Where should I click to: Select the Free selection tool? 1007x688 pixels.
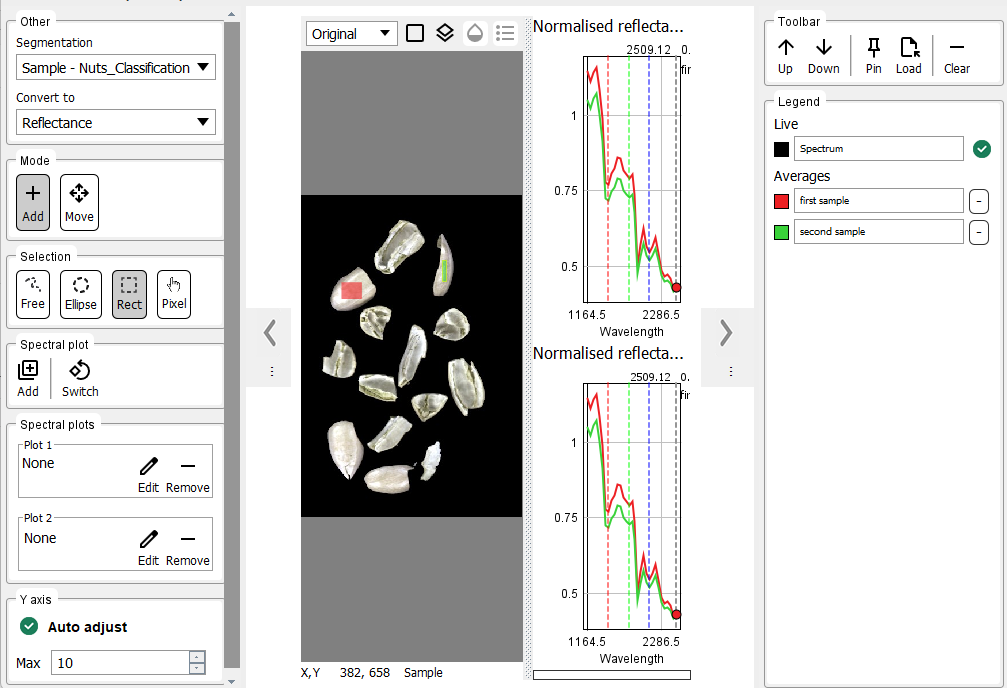(x=33, y=294)
